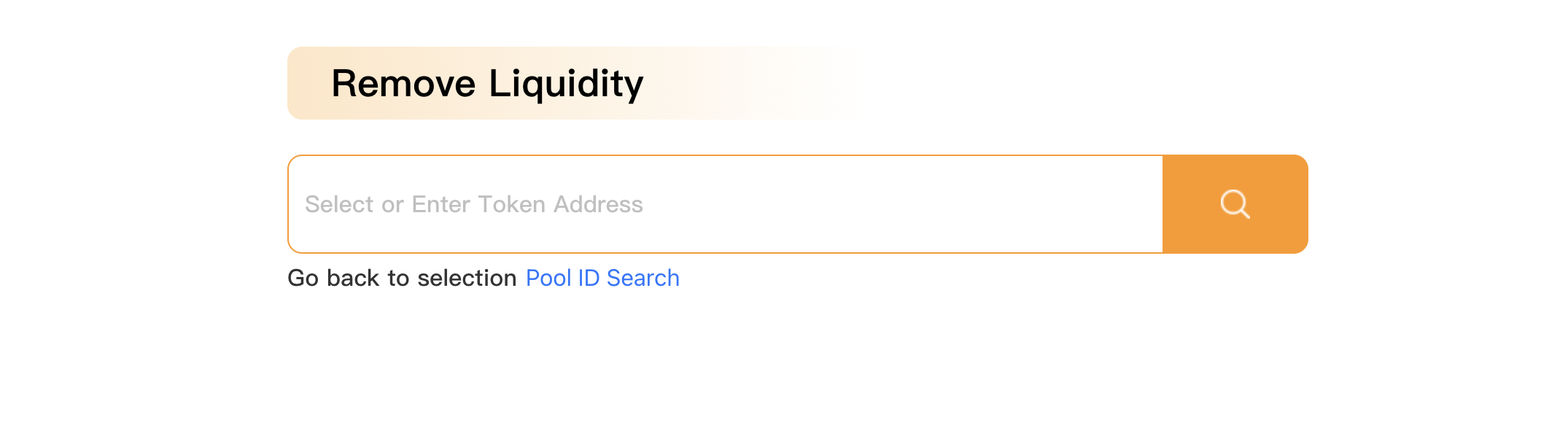Switch to Pool ID Search mode
The width and height of the screenshot is (1568, 436).
602,278
